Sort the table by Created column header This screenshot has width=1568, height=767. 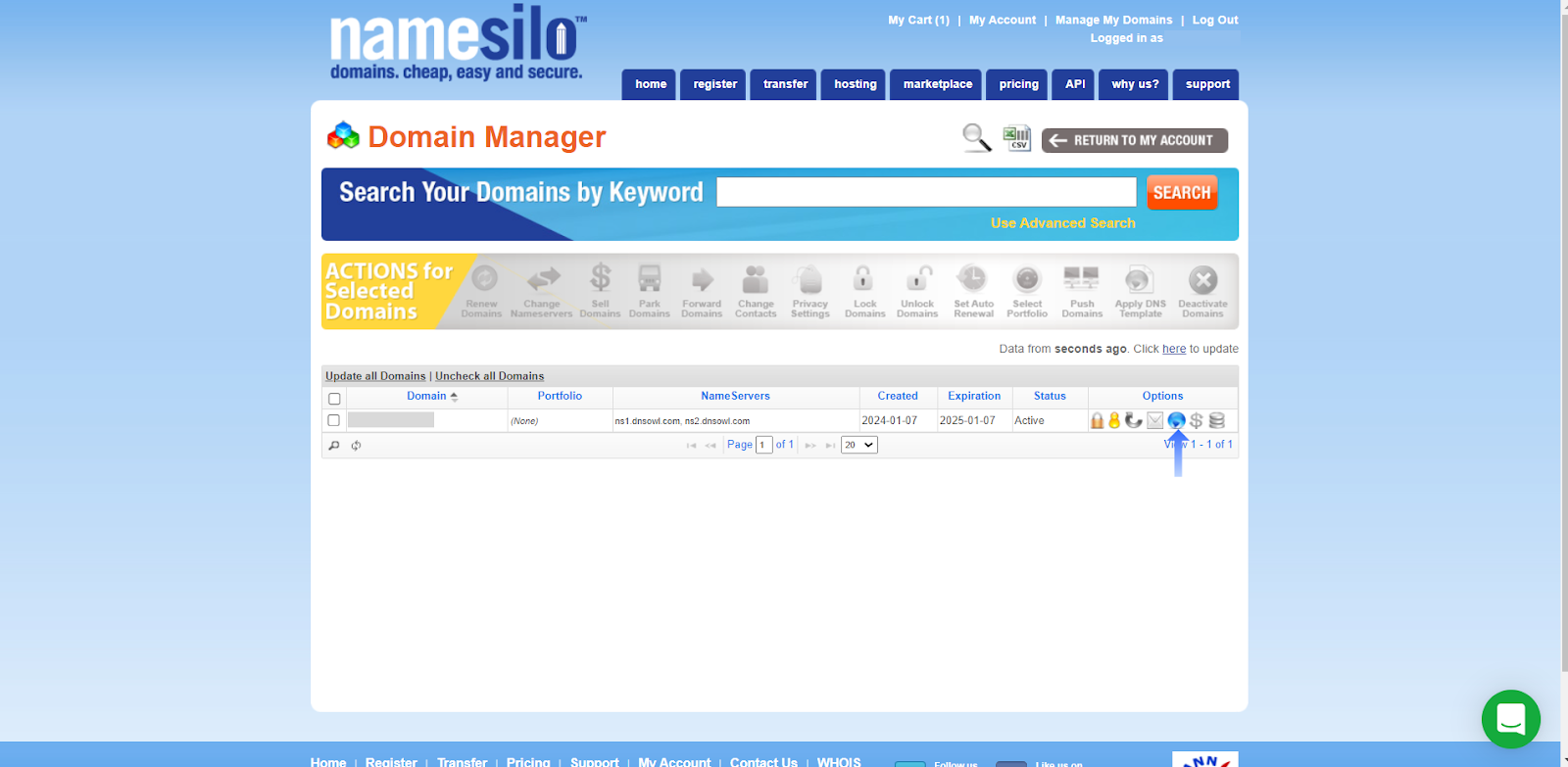898,396
